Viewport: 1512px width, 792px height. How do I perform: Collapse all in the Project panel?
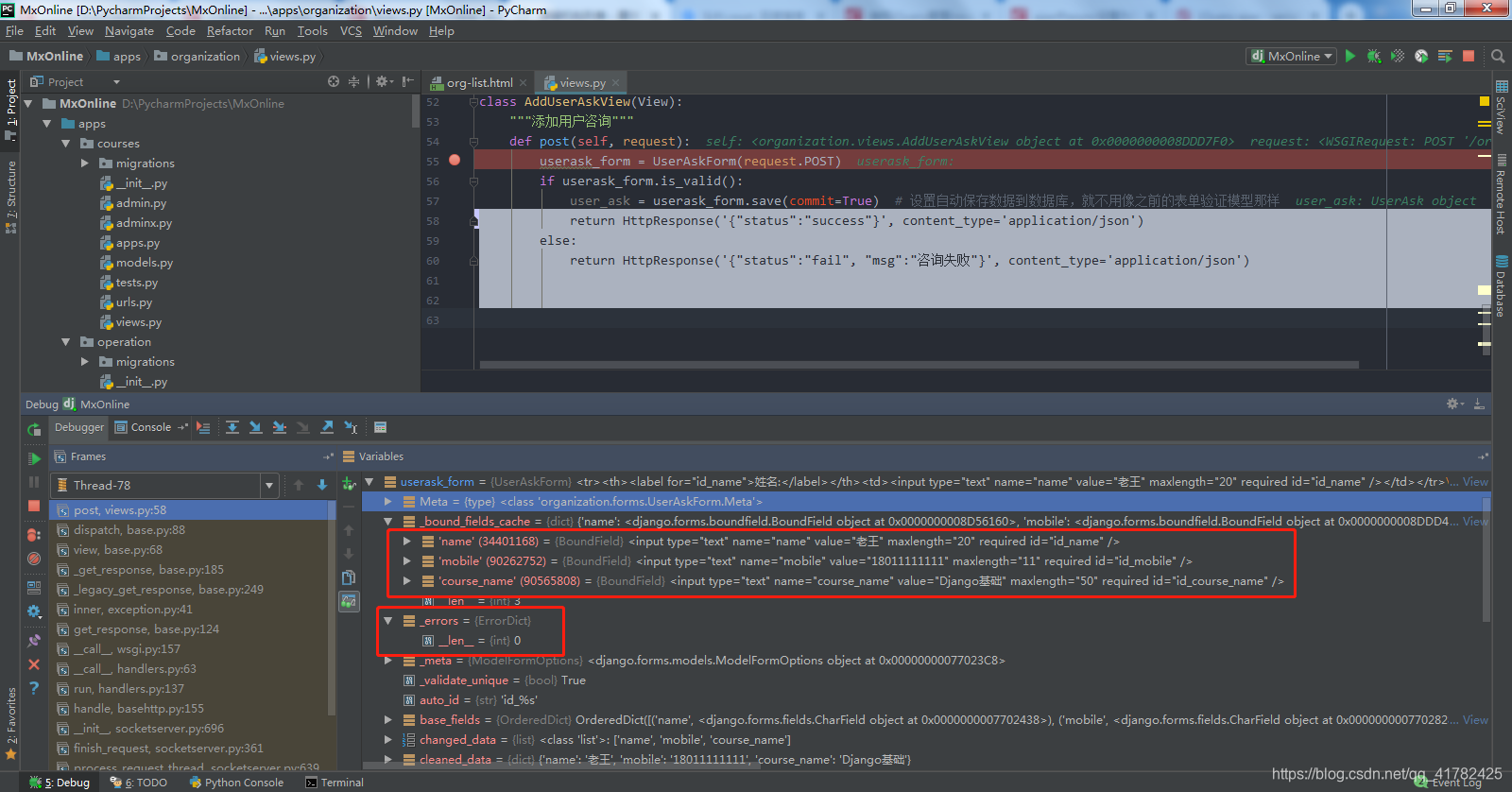(354, 82)
